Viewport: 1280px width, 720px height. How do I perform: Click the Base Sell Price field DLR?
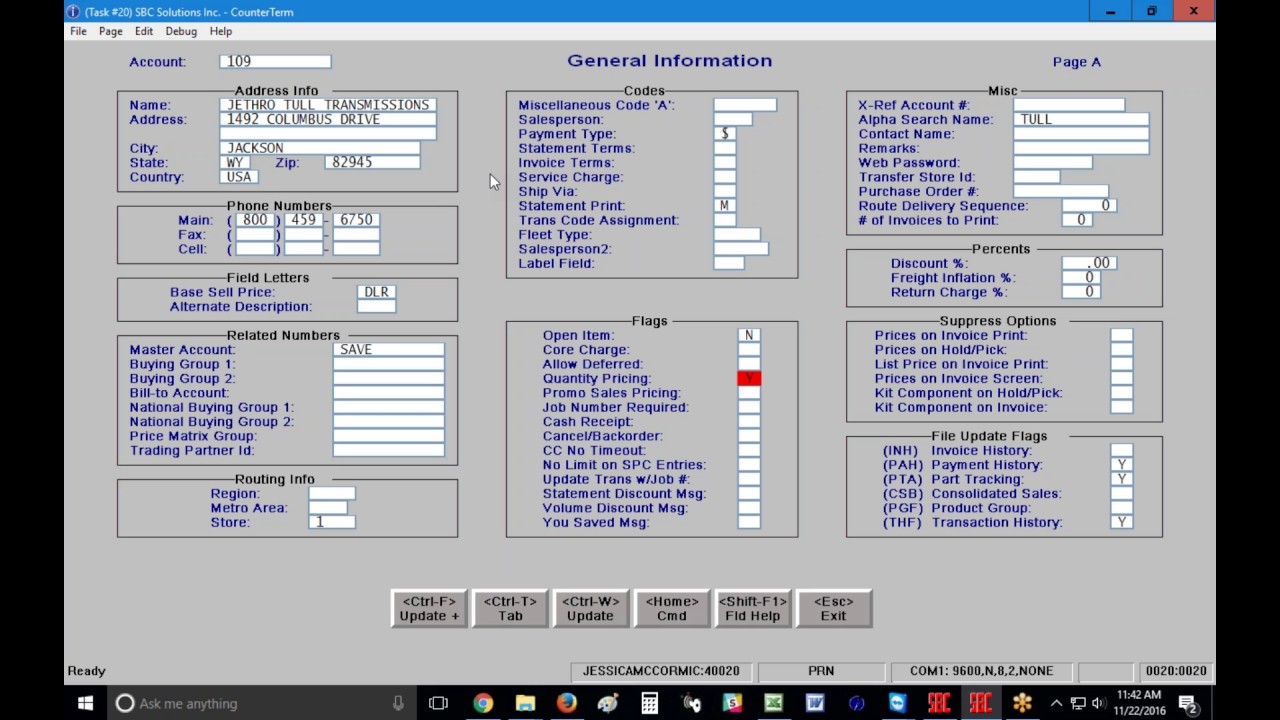coord(377,292)
